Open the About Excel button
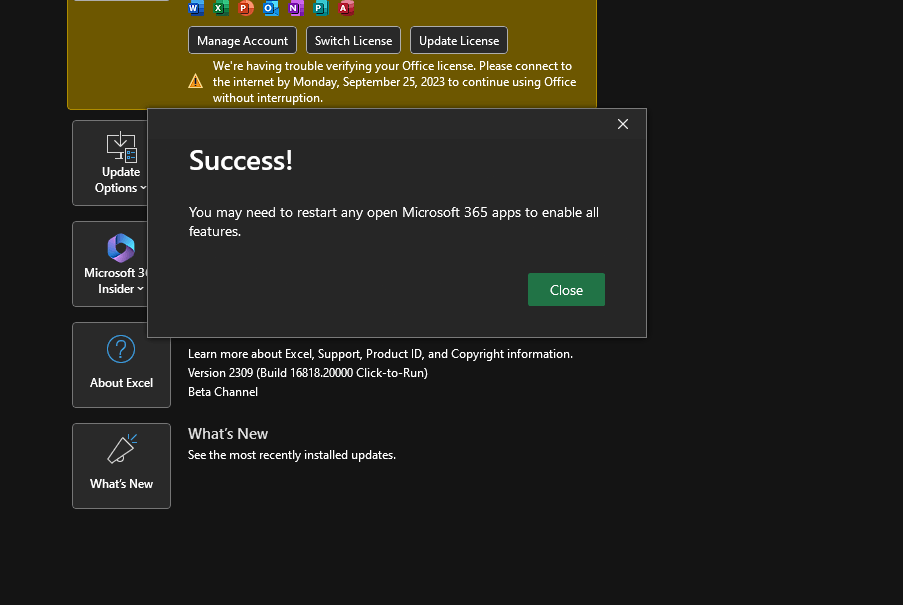 coord(122,365)
